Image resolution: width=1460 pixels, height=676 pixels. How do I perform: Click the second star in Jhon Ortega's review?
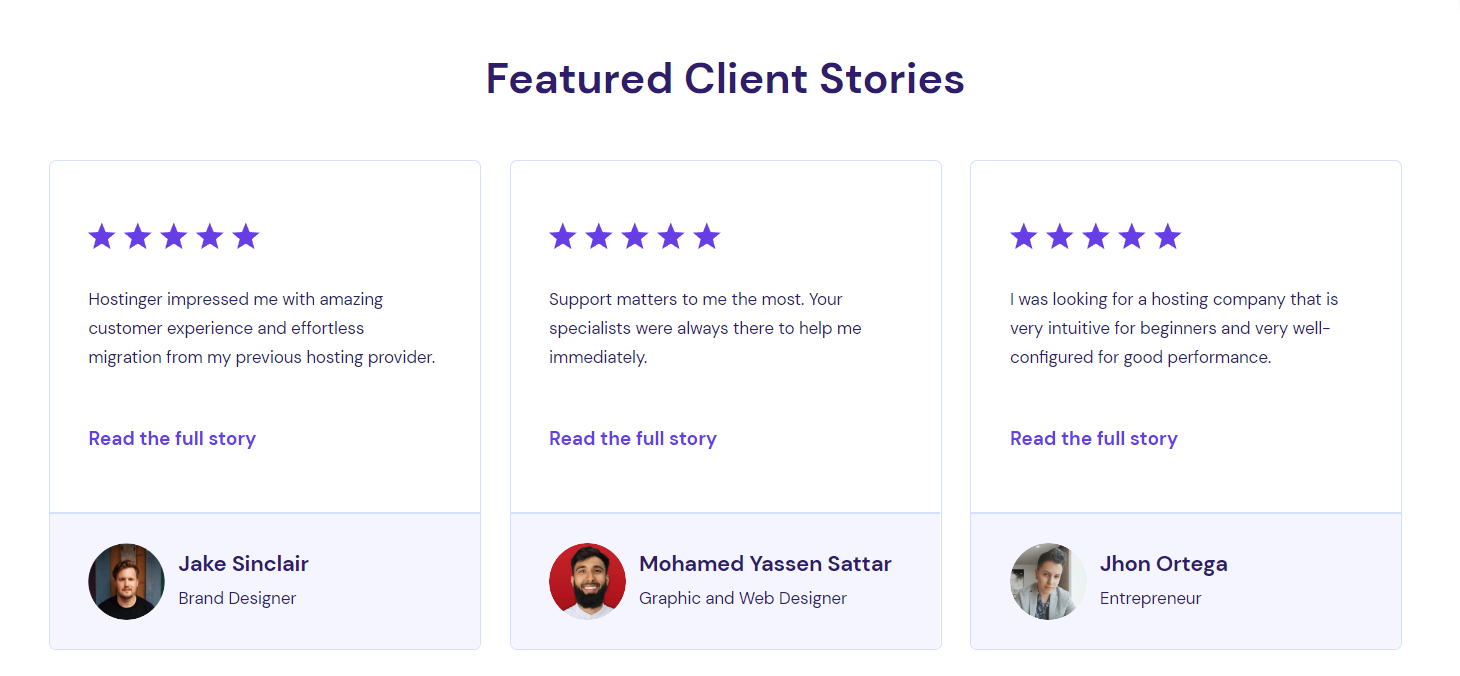pyautogui.click(x=1059, y=236)
